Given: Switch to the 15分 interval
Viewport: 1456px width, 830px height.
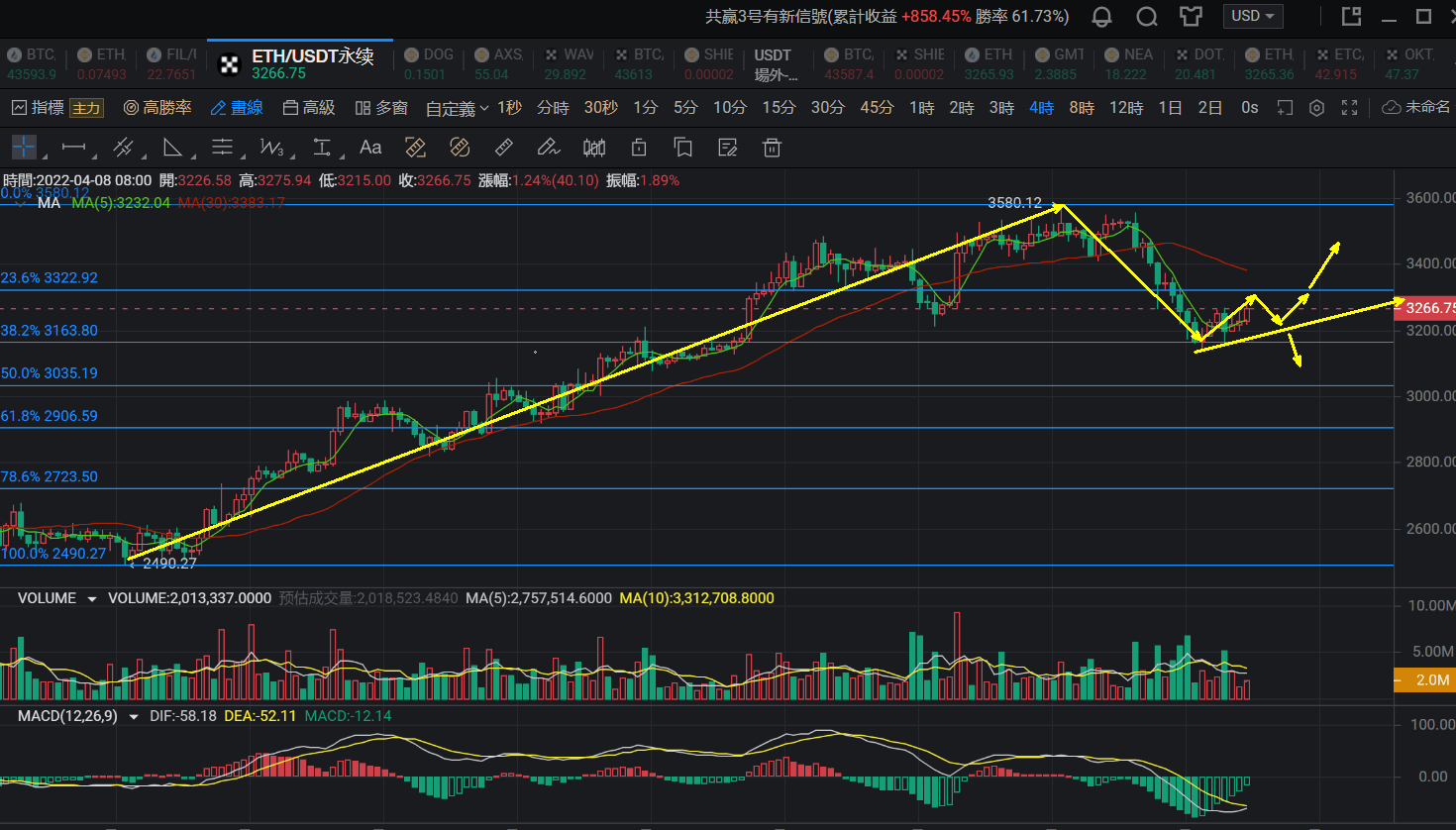Looking at the screenshot, I should coord(779,107).
